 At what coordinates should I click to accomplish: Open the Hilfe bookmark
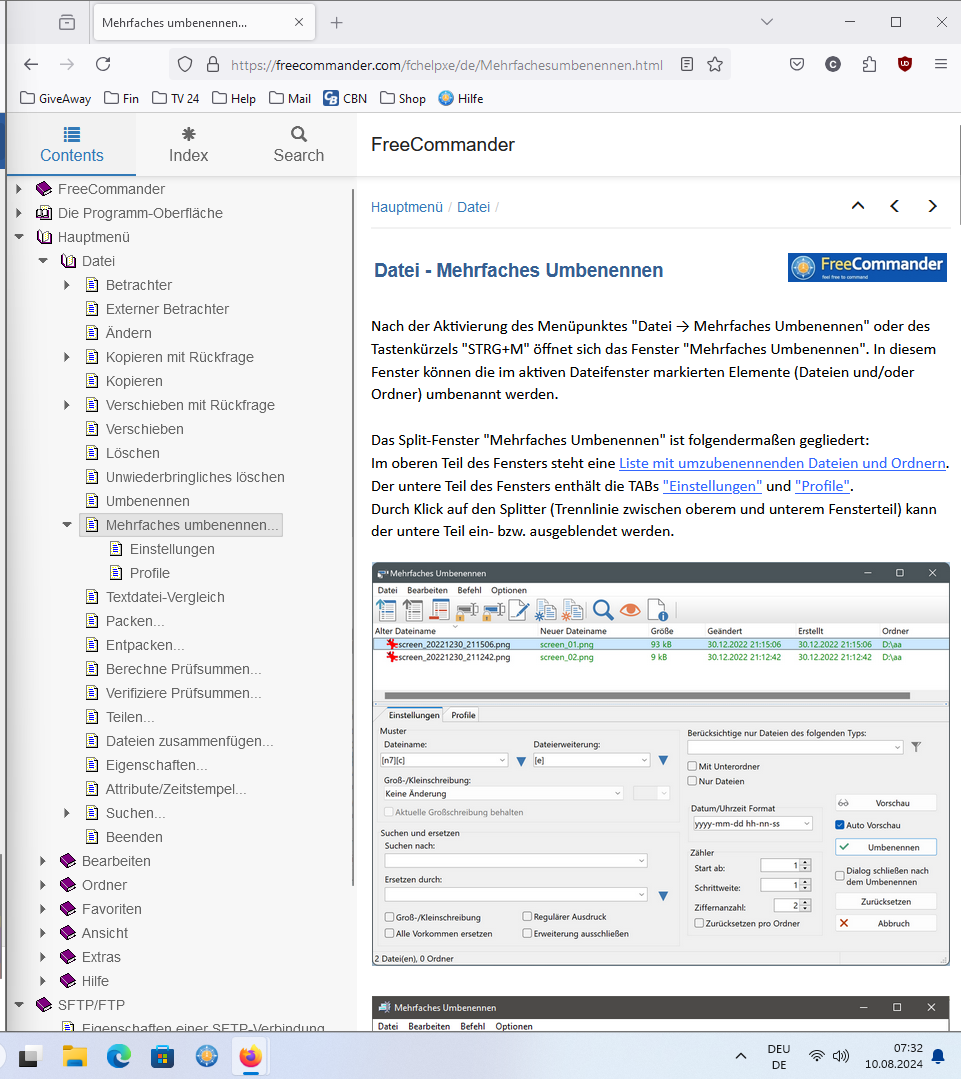click(461, 98)
